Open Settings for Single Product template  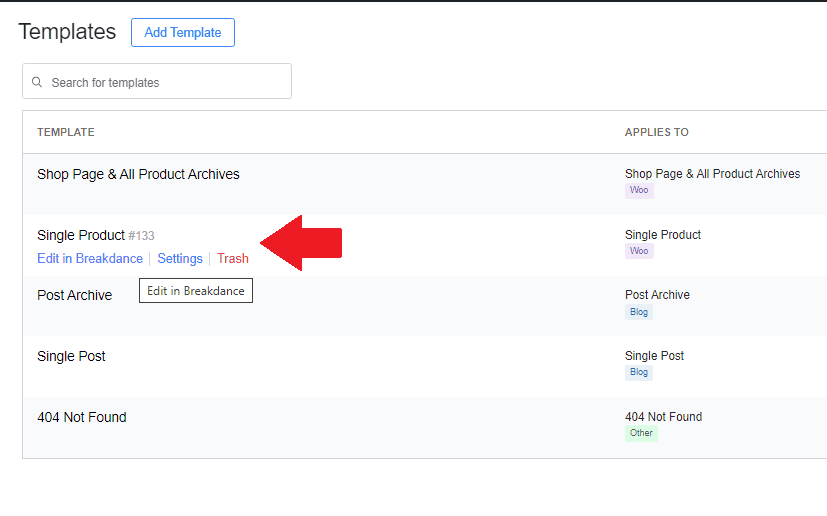pos(180,258)
